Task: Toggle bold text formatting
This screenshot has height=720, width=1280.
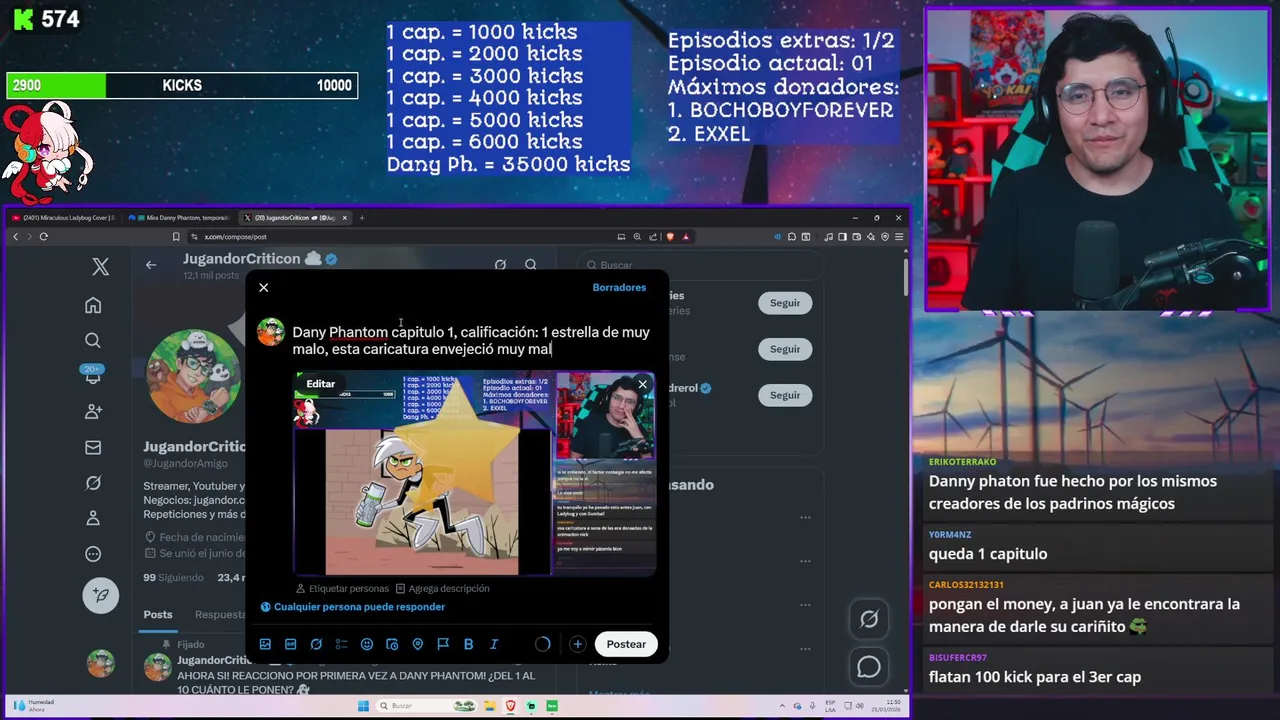Action: pyautogui.click(x=468, y=645)
